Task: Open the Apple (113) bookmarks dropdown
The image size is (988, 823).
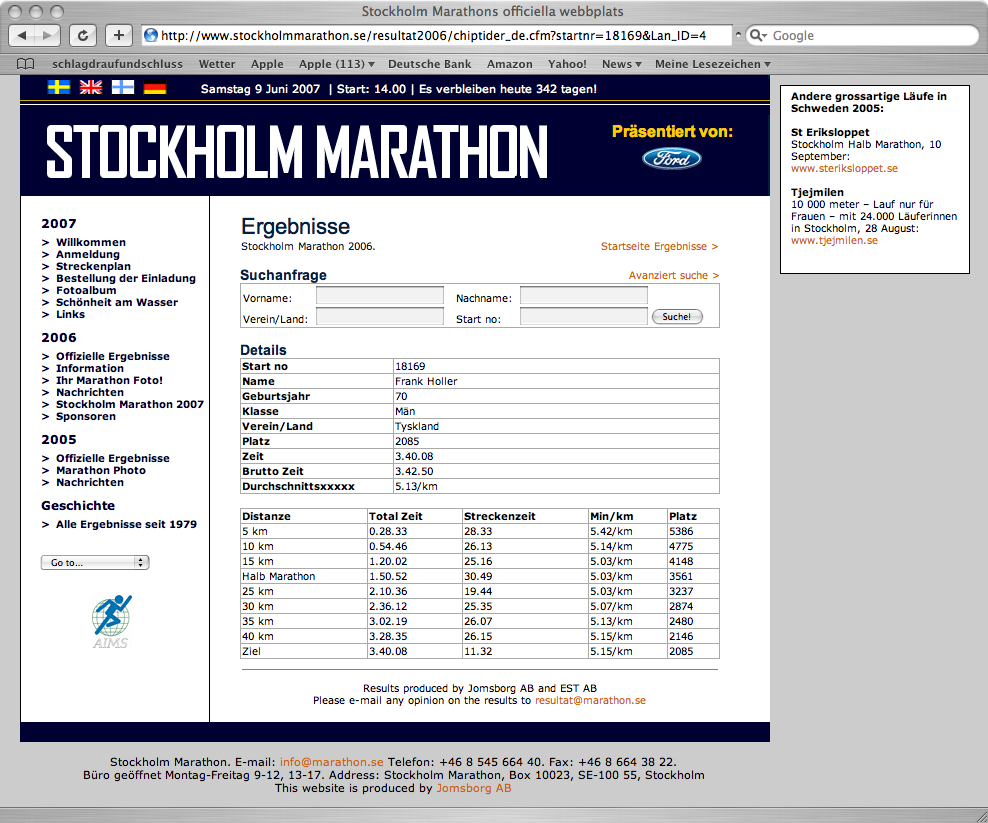Action: click(x=336, y=64)
